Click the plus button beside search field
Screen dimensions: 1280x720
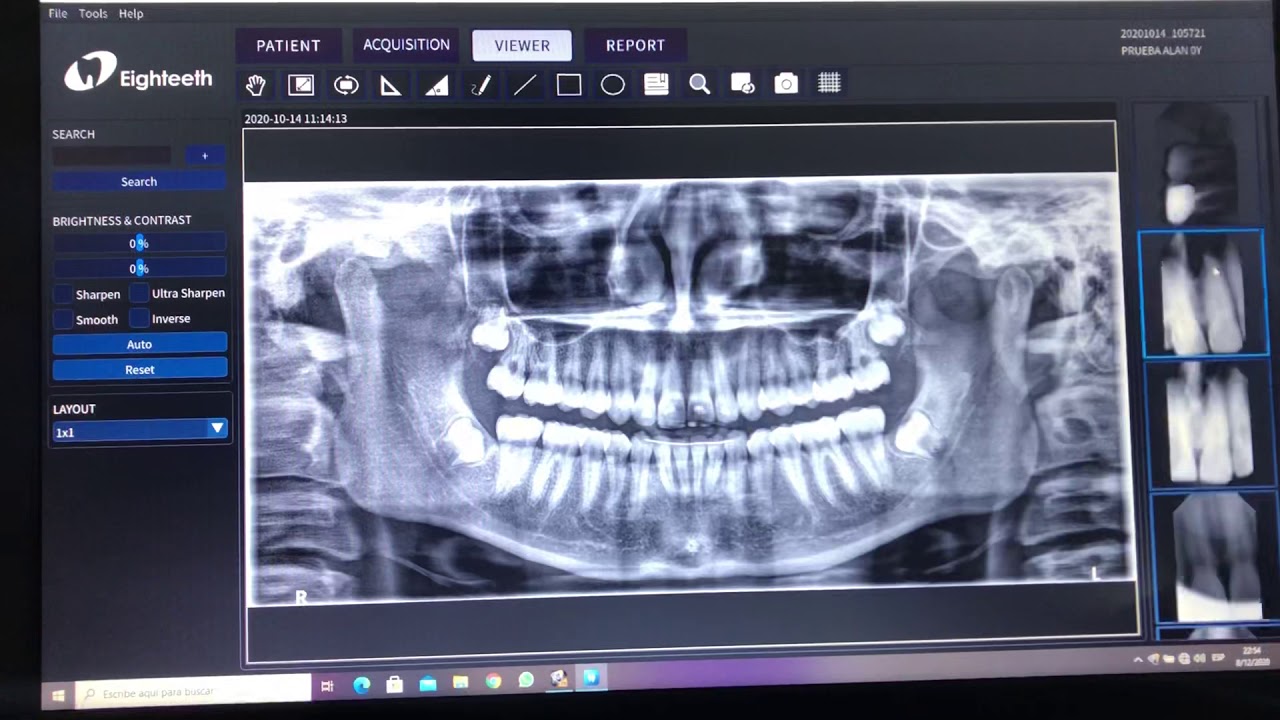pos(205,156)
